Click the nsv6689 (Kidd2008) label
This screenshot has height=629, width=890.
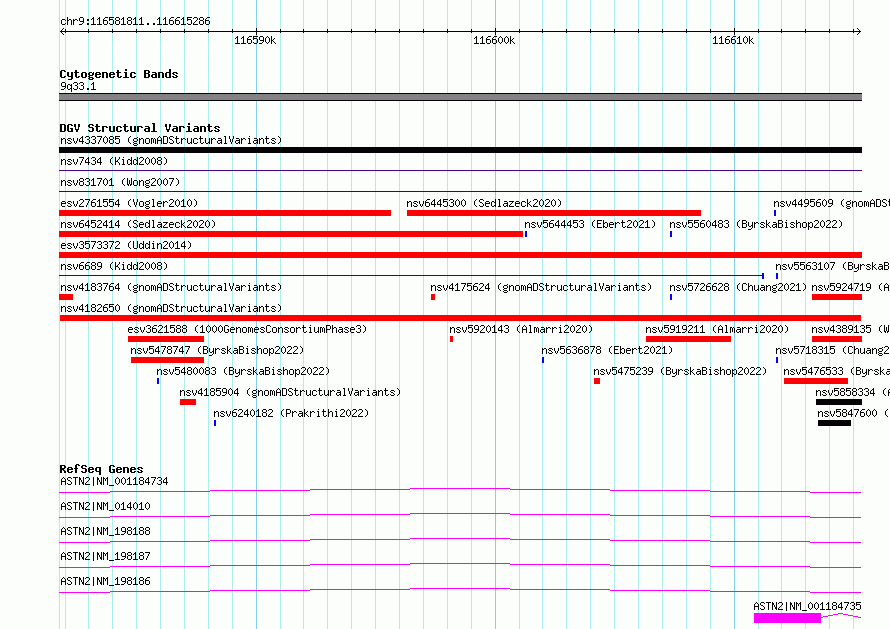pos(114,266)
